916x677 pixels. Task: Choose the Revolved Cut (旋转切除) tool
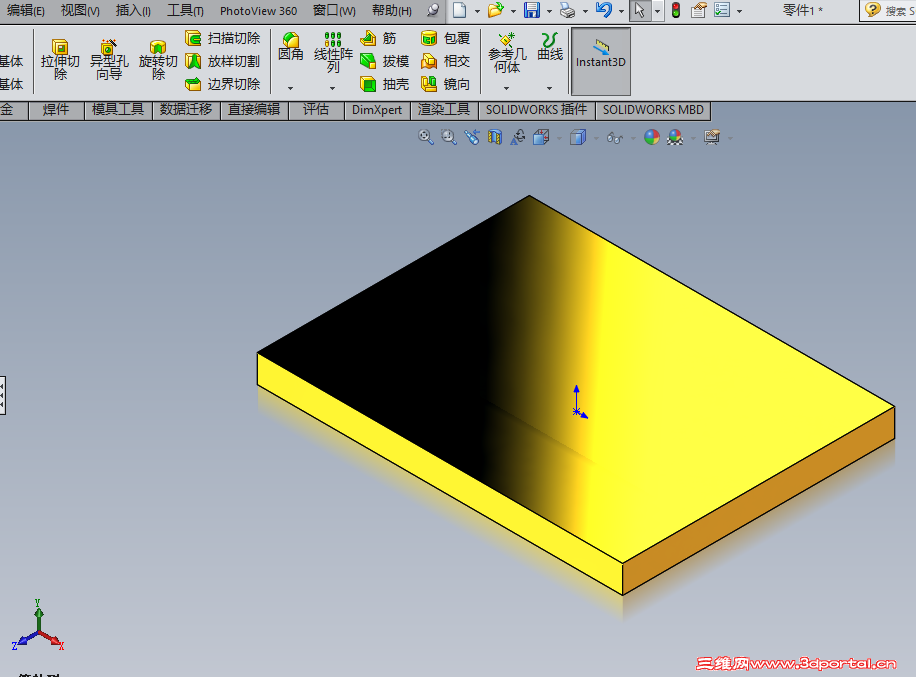[x=158, y=60]
